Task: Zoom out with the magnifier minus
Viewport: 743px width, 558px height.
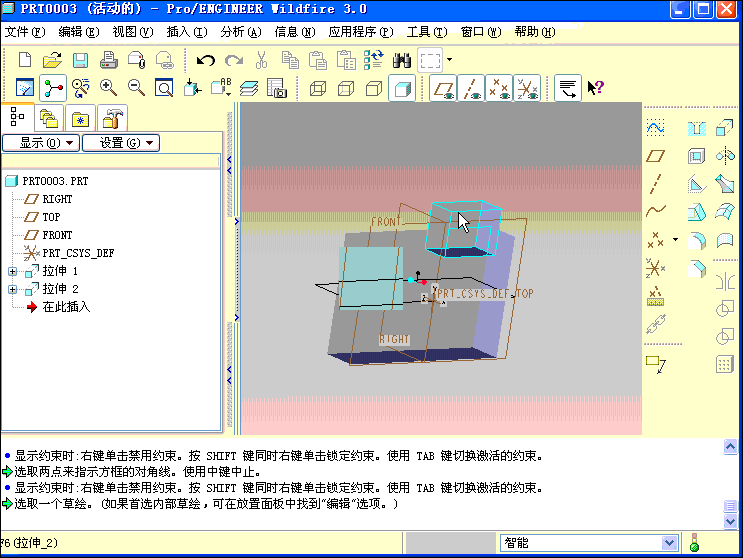Action: coord(136,88)
